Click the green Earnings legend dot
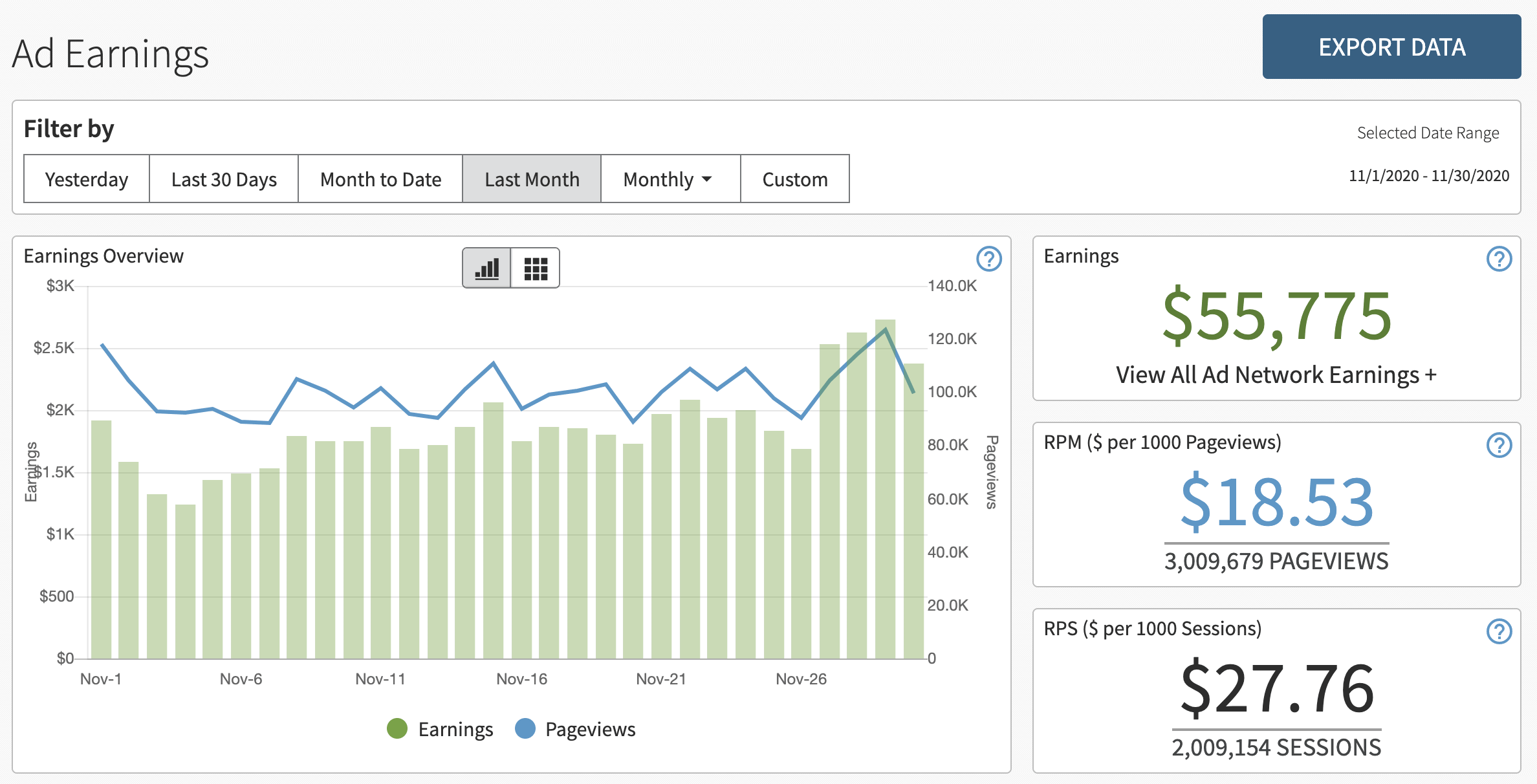 point(397,728)
